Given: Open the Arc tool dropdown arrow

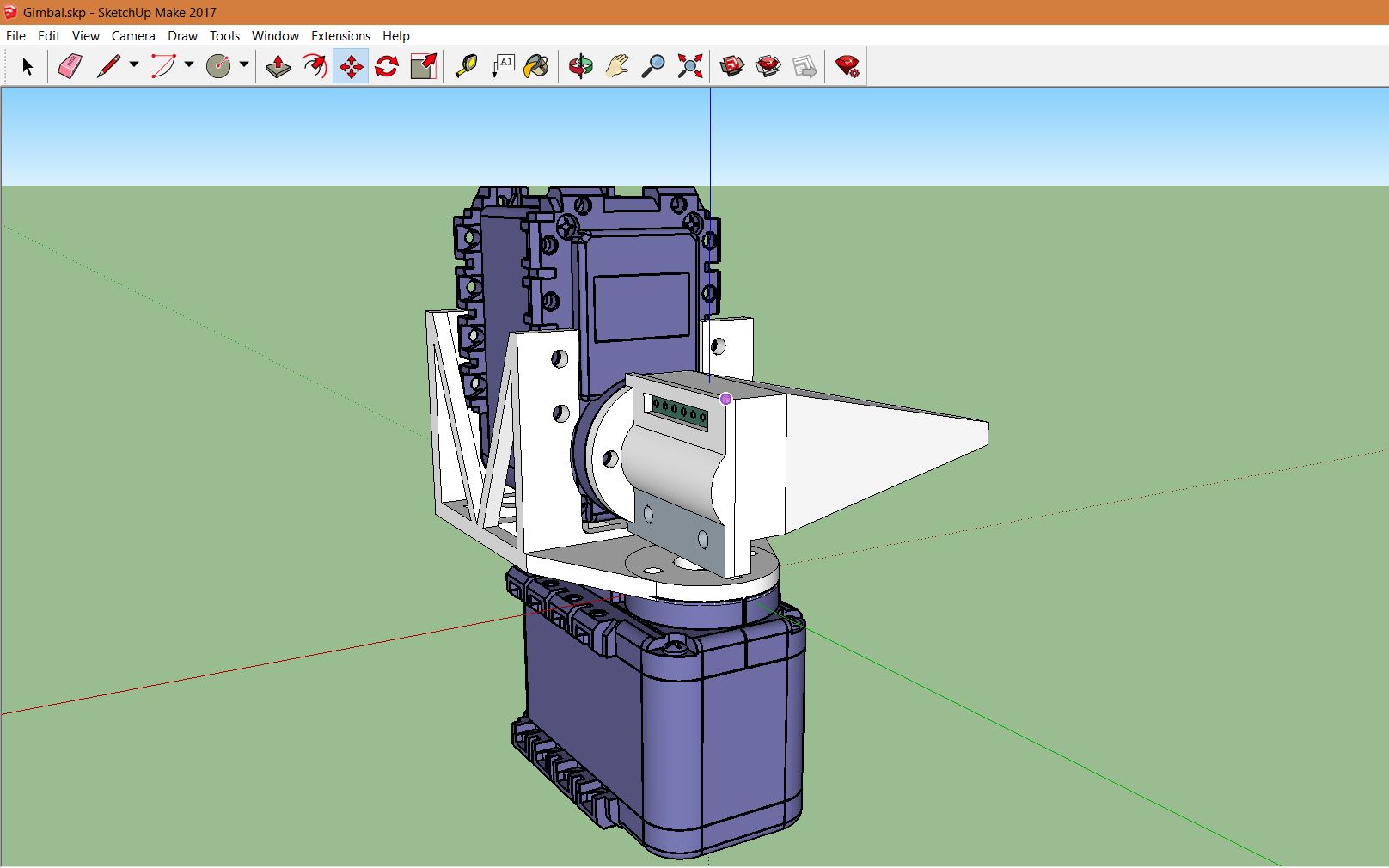Looking at the screenshot, I should click(x=189, y=64).
